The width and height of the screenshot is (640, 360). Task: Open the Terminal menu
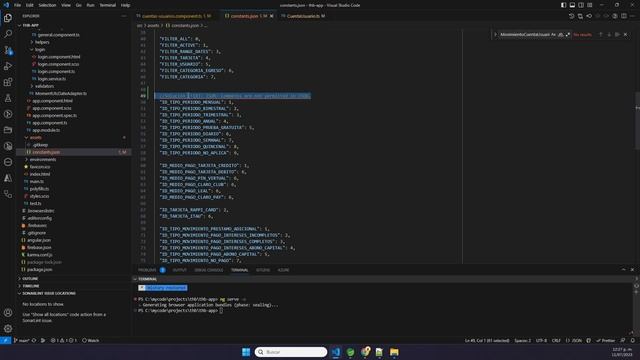click(x=108, y=5)
